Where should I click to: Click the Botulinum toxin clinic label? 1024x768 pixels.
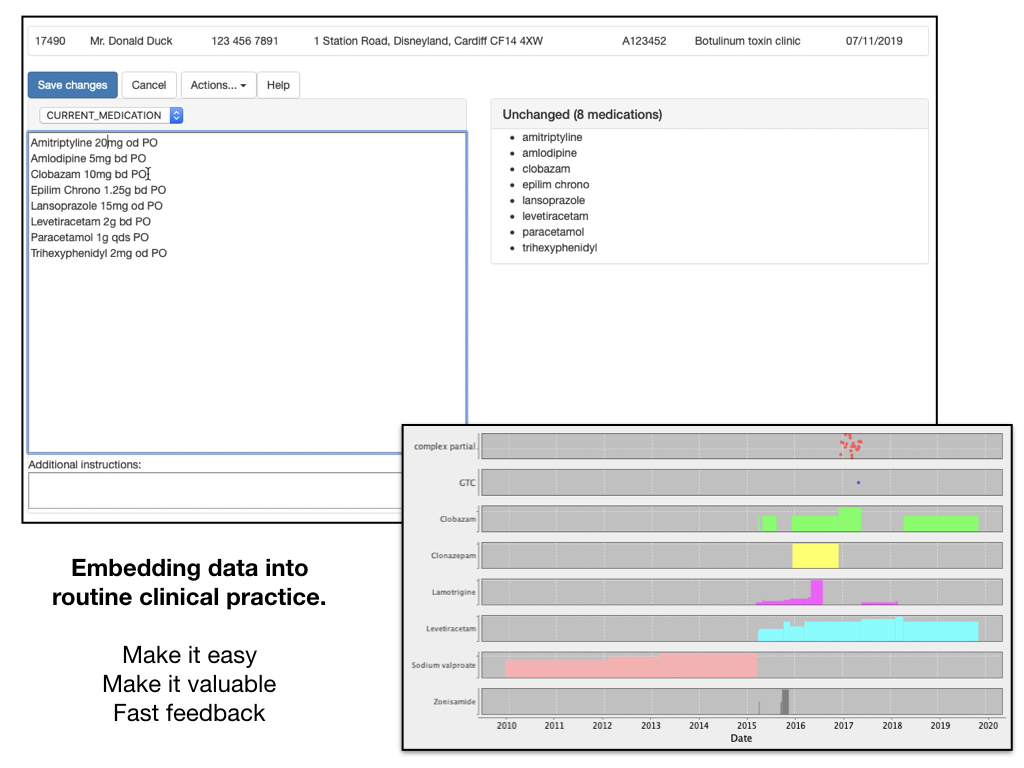[747, 41]
